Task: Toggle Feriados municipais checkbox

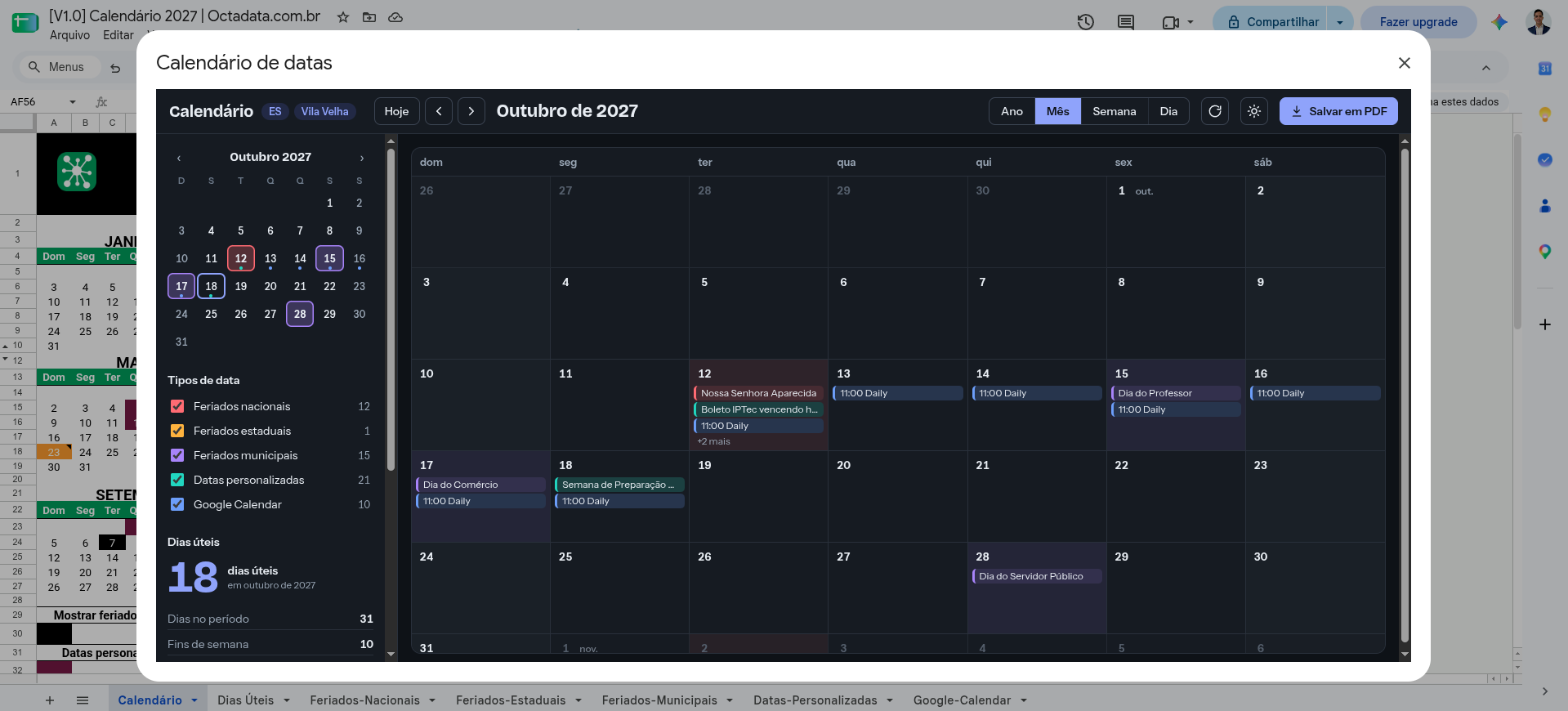Action: (177, 455)
